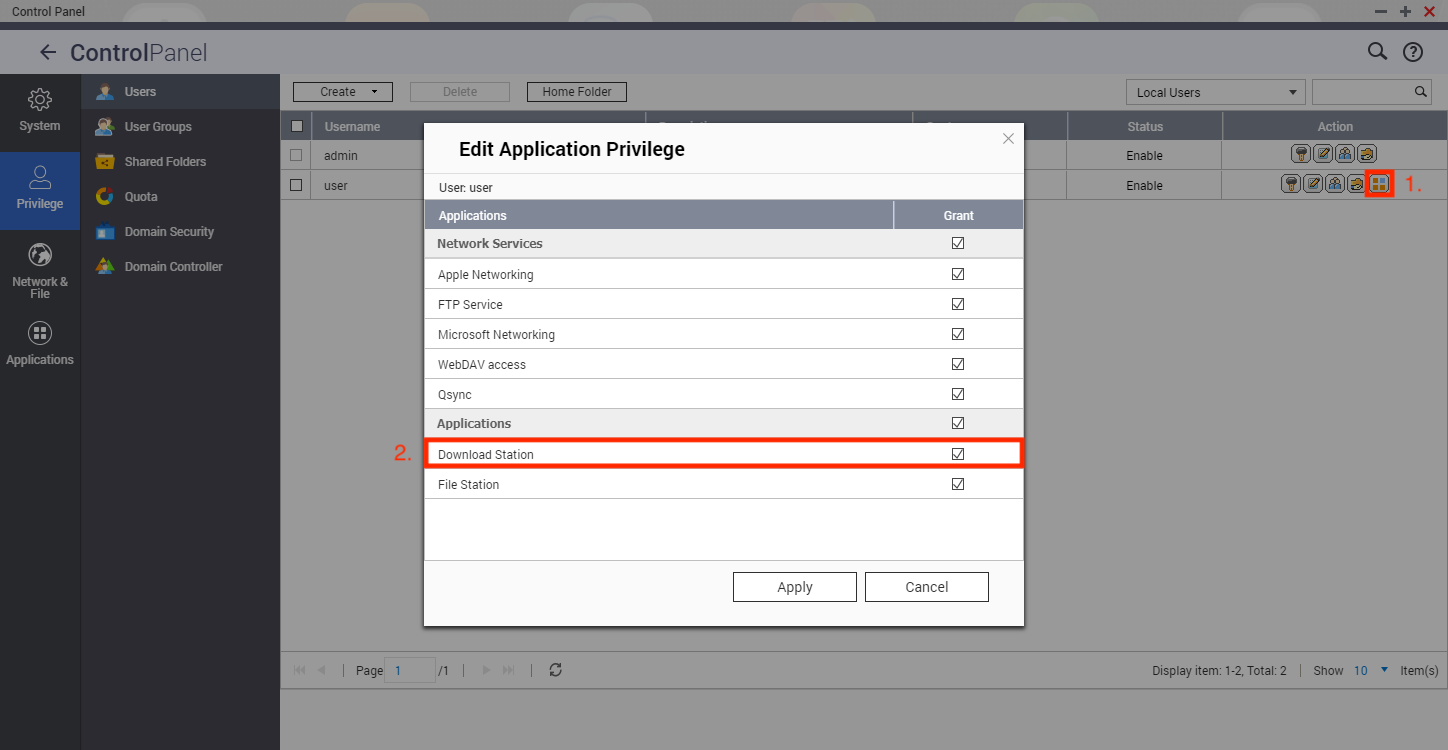The height and width of the screenshot is (750, 1448).
Task: Click the admin username cell
Action: pos(341,156)
